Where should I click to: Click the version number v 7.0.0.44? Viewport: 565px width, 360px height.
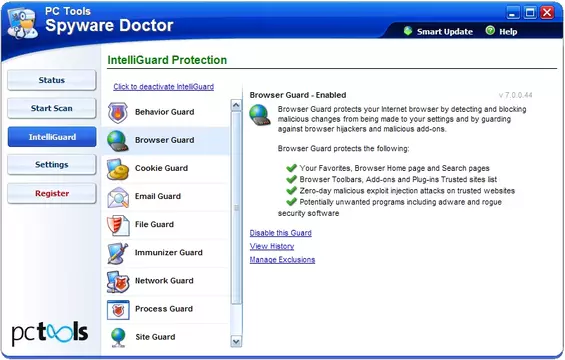click(516, 95)
